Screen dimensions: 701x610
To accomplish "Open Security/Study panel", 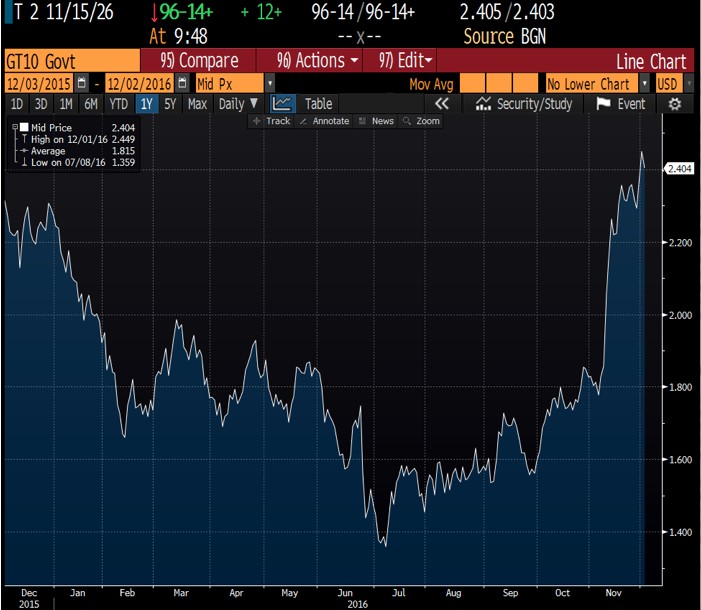I will [x=525, y=103].
